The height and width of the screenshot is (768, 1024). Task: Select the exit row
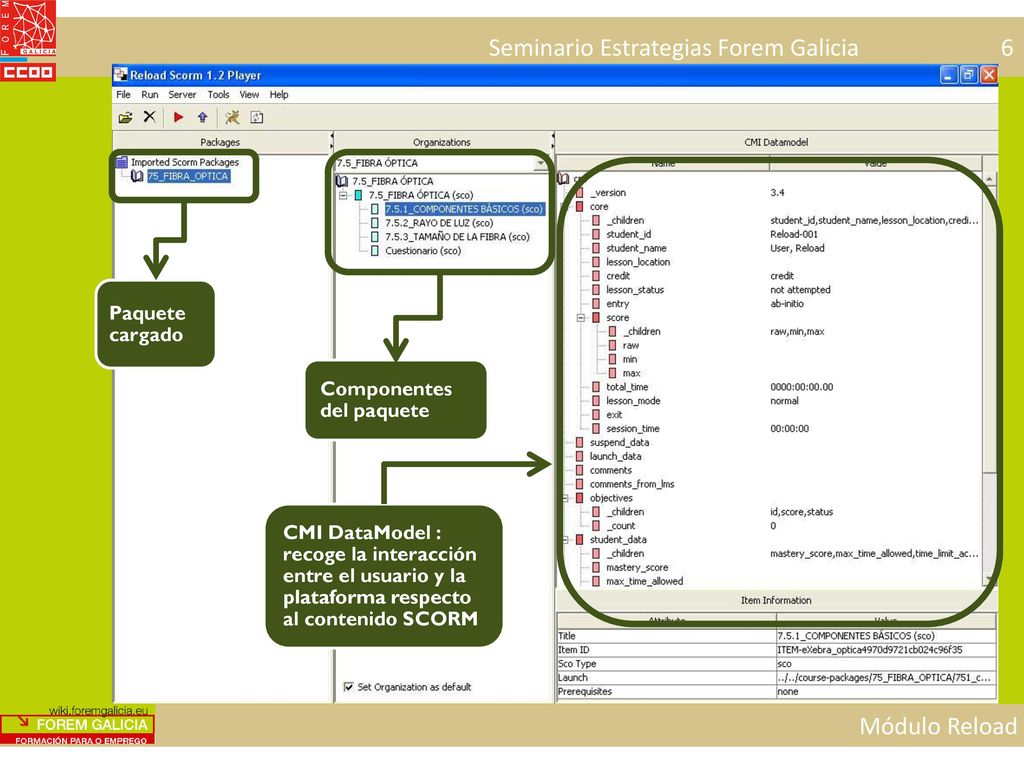pos(614,415)
